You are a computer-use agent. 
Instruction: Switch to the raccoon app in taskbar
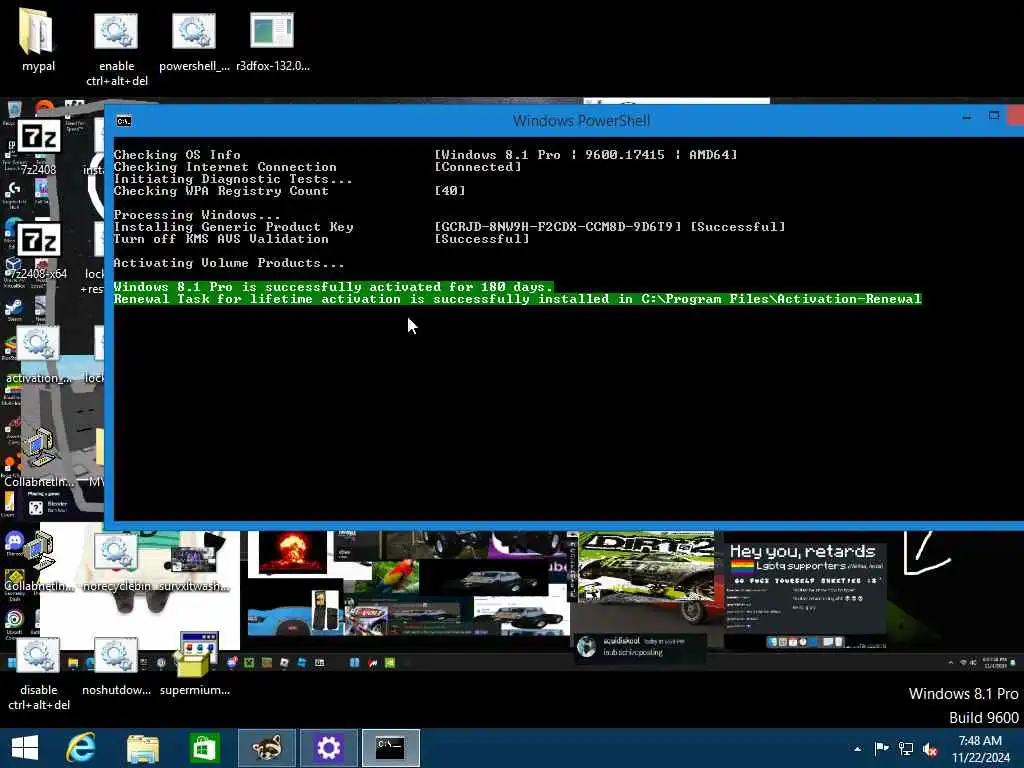266,748
